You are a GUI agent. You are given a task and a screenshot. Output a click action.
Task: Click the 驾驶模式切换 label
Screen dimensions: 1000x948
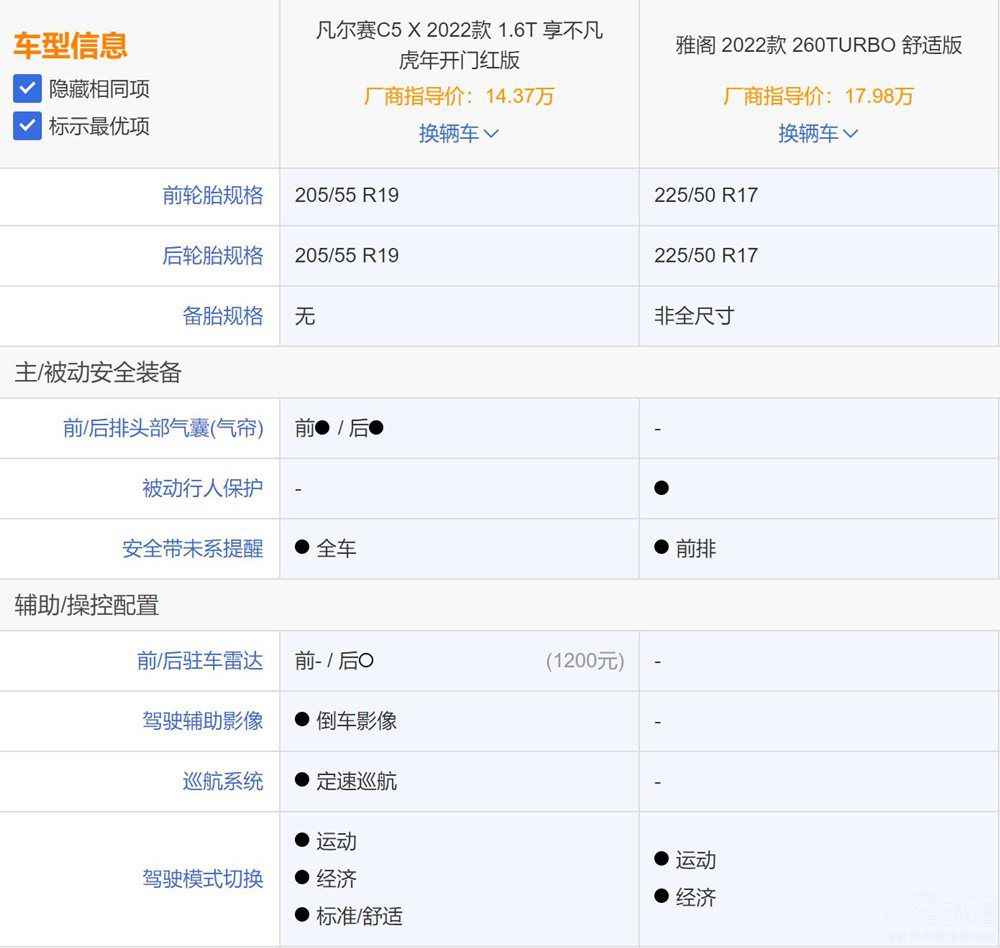coord(203,879)
